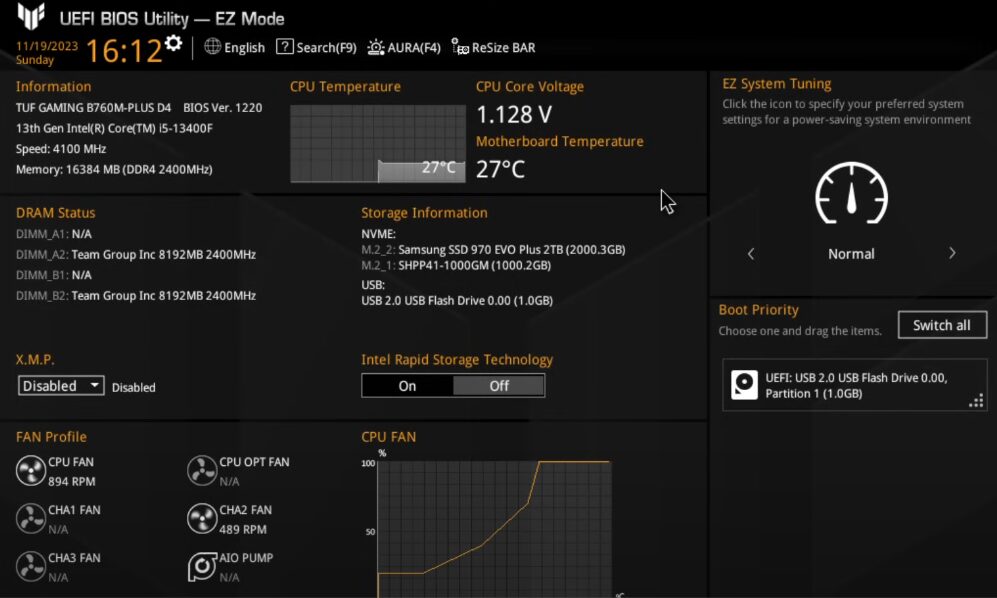997x598 pixels.
Task: Select the CHA1 FAN icon
Action: pyautogui.click(x=31, y=518)
